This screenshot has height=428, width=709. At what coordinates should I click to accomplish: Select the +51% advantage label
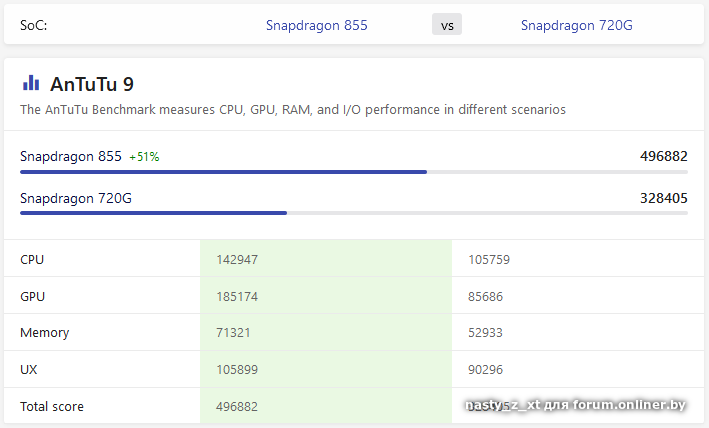144,157
